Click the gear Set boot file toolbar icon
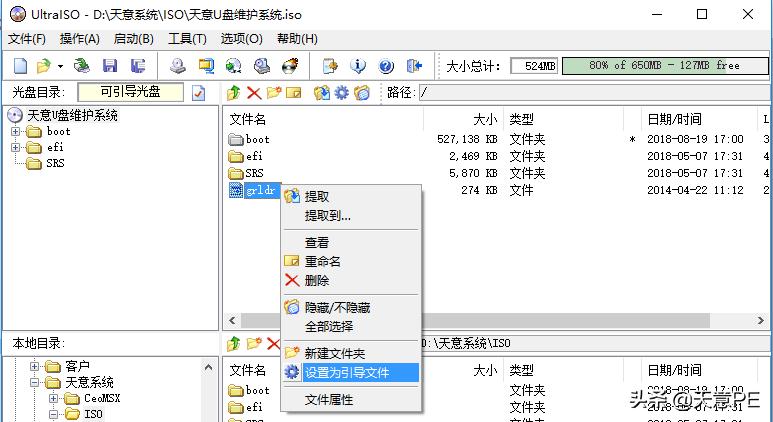The height and width of the screenshot is (422, 773). [x=342, y=92]
